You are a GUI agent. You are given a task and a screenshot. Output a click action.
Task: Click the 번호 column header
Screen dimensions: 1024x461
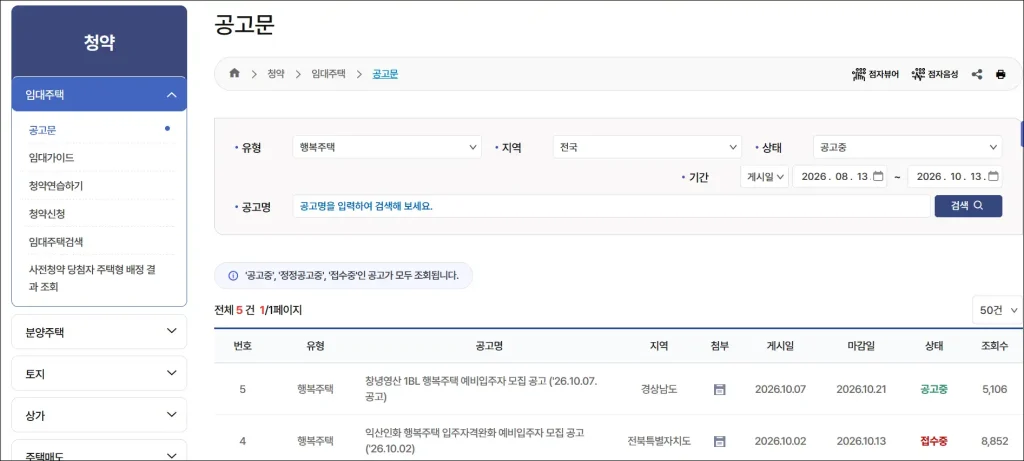point(242,346)
